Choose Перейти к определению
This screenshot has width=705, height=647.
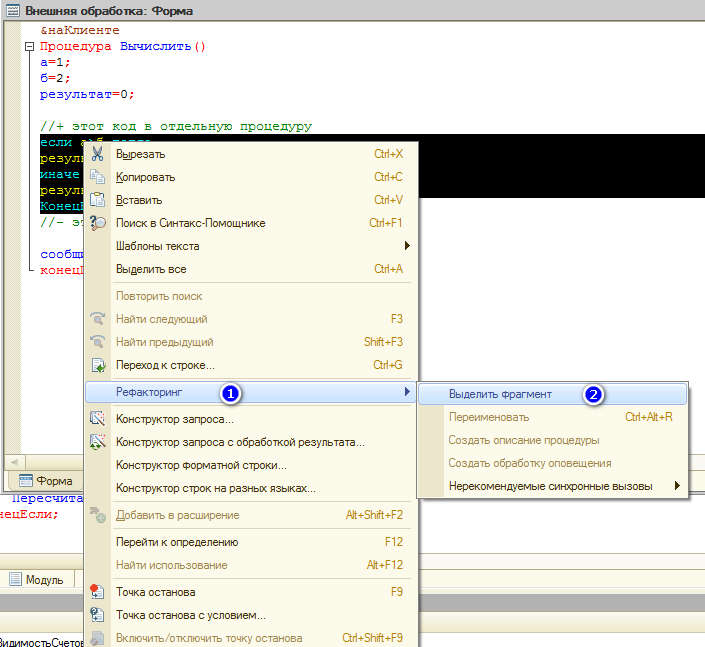(x=177, y=542)
